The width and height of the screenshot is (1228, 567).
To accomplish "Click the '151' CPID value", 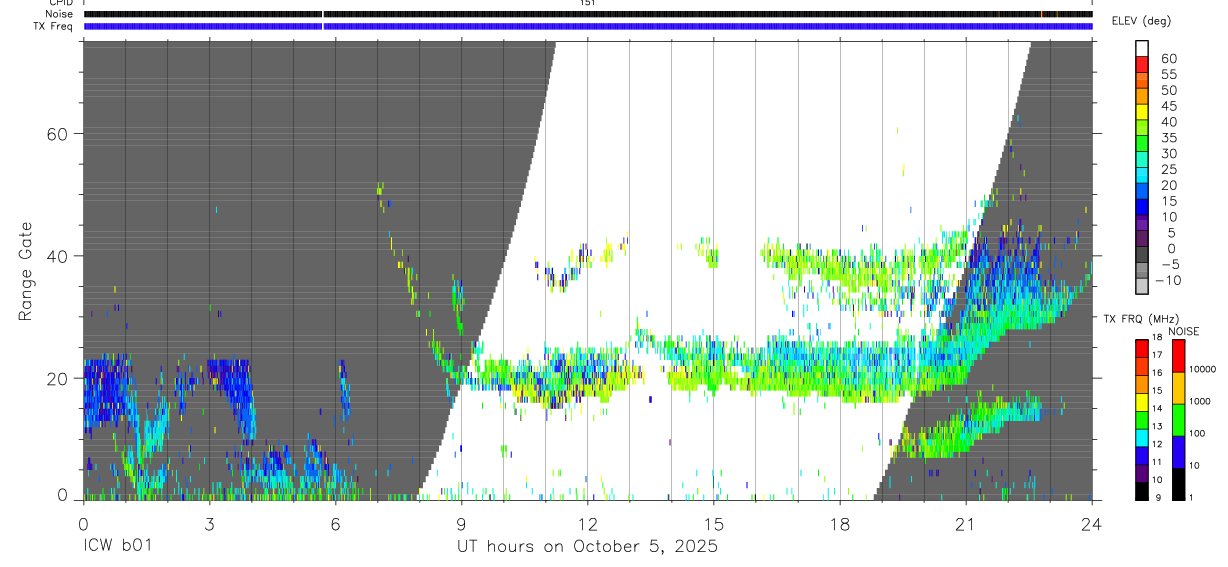I will click(x=587, y=3).
